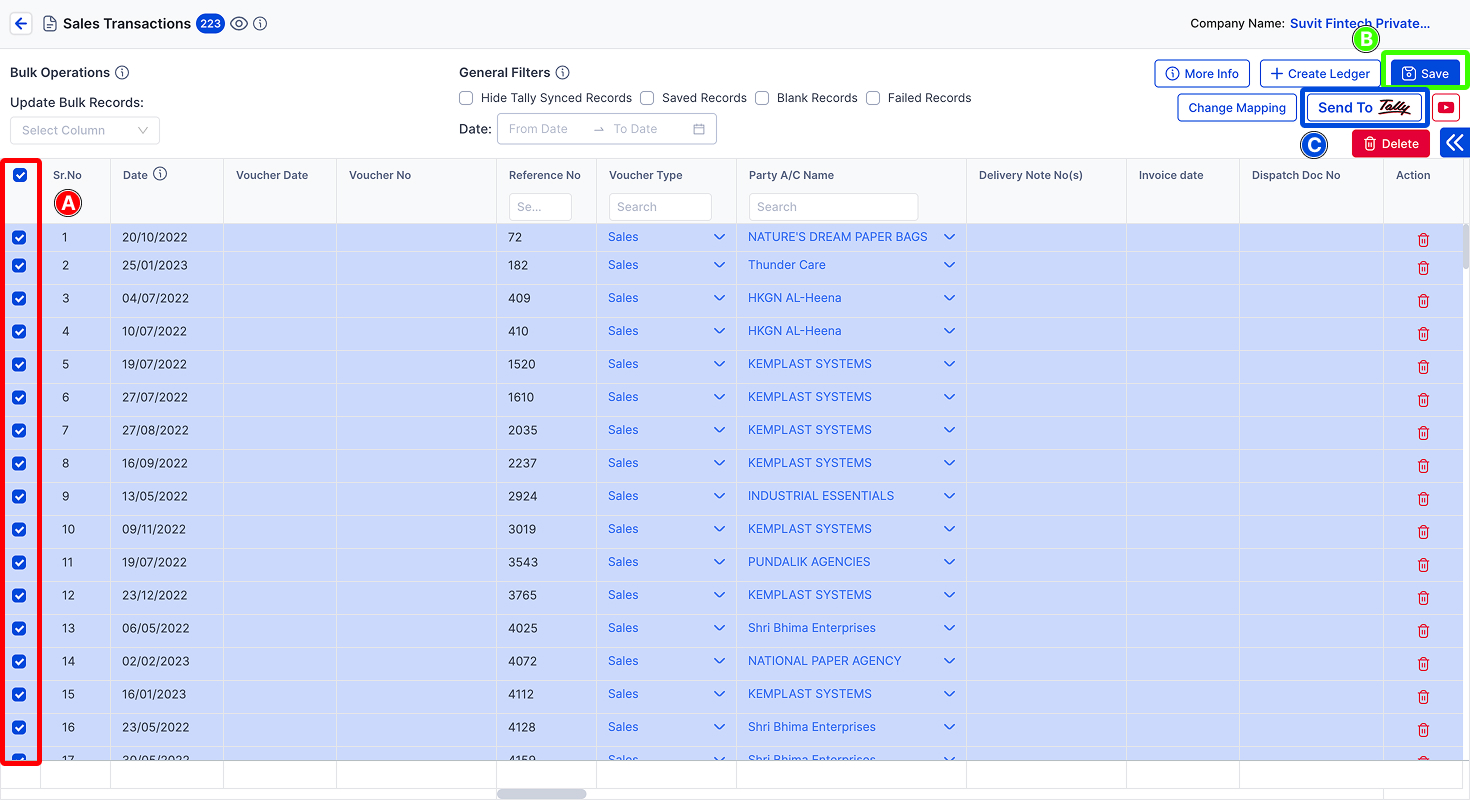Click the vertical scrollbar thumb of table
Viewport: 1470px width, 800px height.
point(1466,246)
